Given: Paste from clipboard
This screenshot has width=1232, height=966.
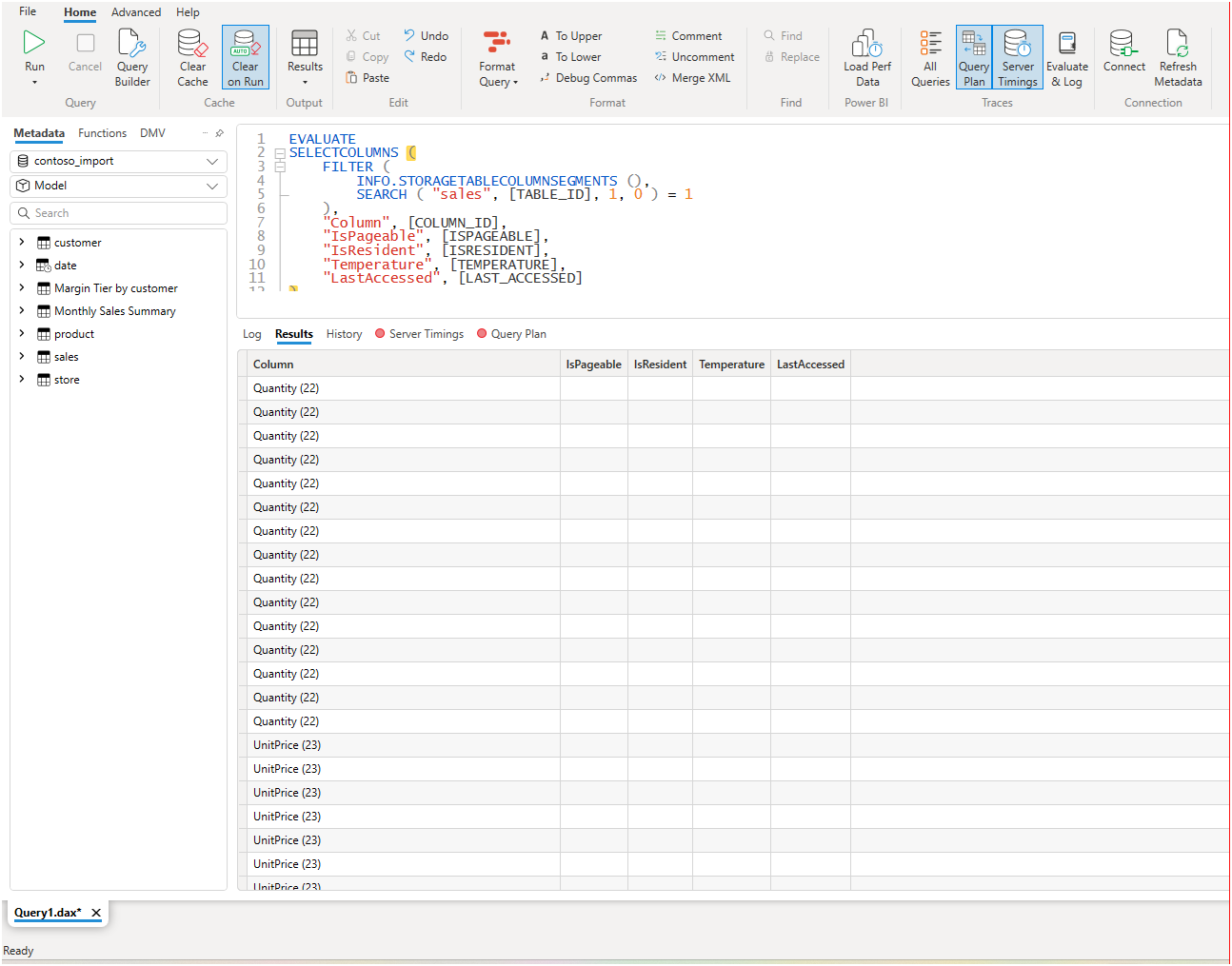Looking at the screenshot, I should pyautogui.click(x=368, y=78).
